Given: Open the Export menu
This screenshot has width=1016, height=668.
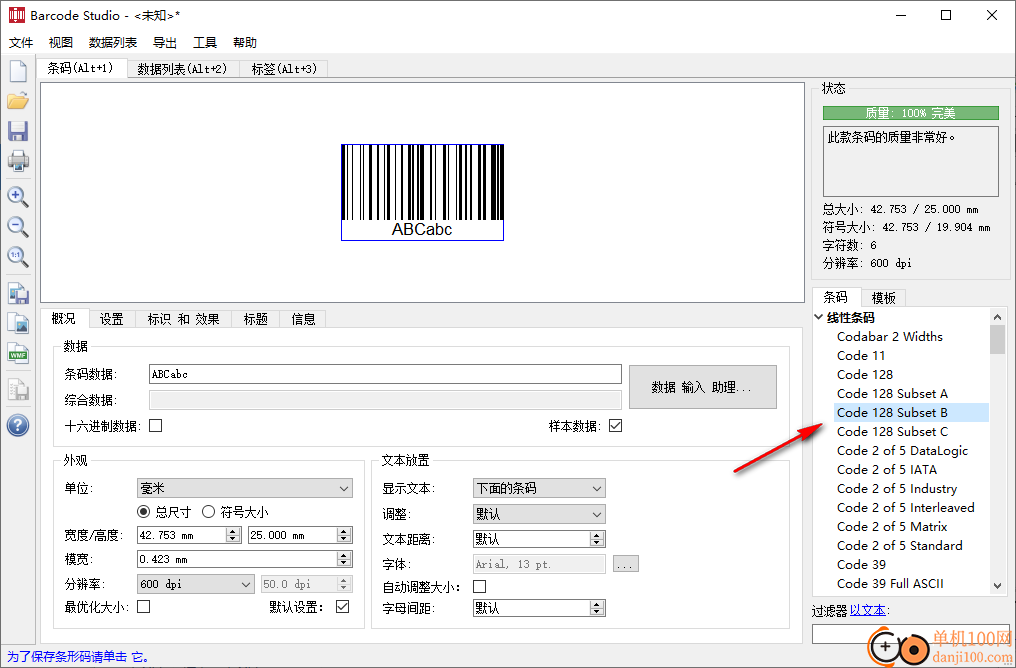Looking at the screenshot, I should pyautogui.click(x=165, y=43).
